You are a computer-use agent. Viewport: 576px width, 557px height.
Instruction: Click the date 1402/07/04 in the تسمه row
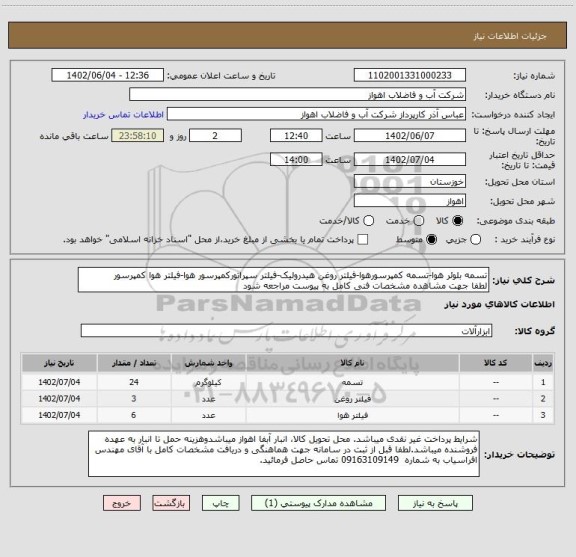pyautogui.click(x=59, y=382)
